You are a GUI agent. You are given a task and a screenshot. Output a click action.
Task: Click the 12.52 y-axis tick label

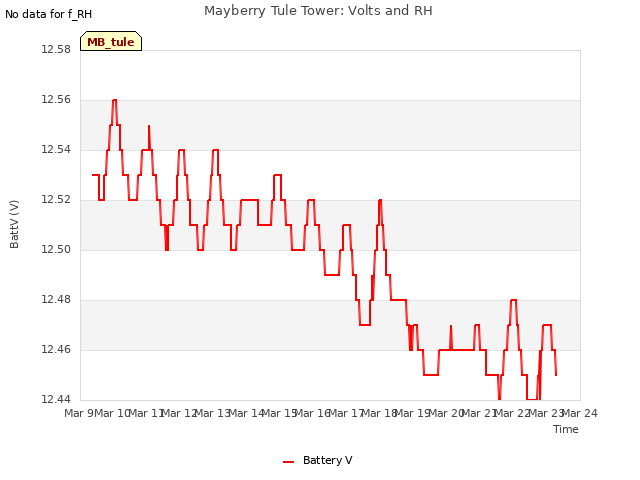tap(56, 200)
